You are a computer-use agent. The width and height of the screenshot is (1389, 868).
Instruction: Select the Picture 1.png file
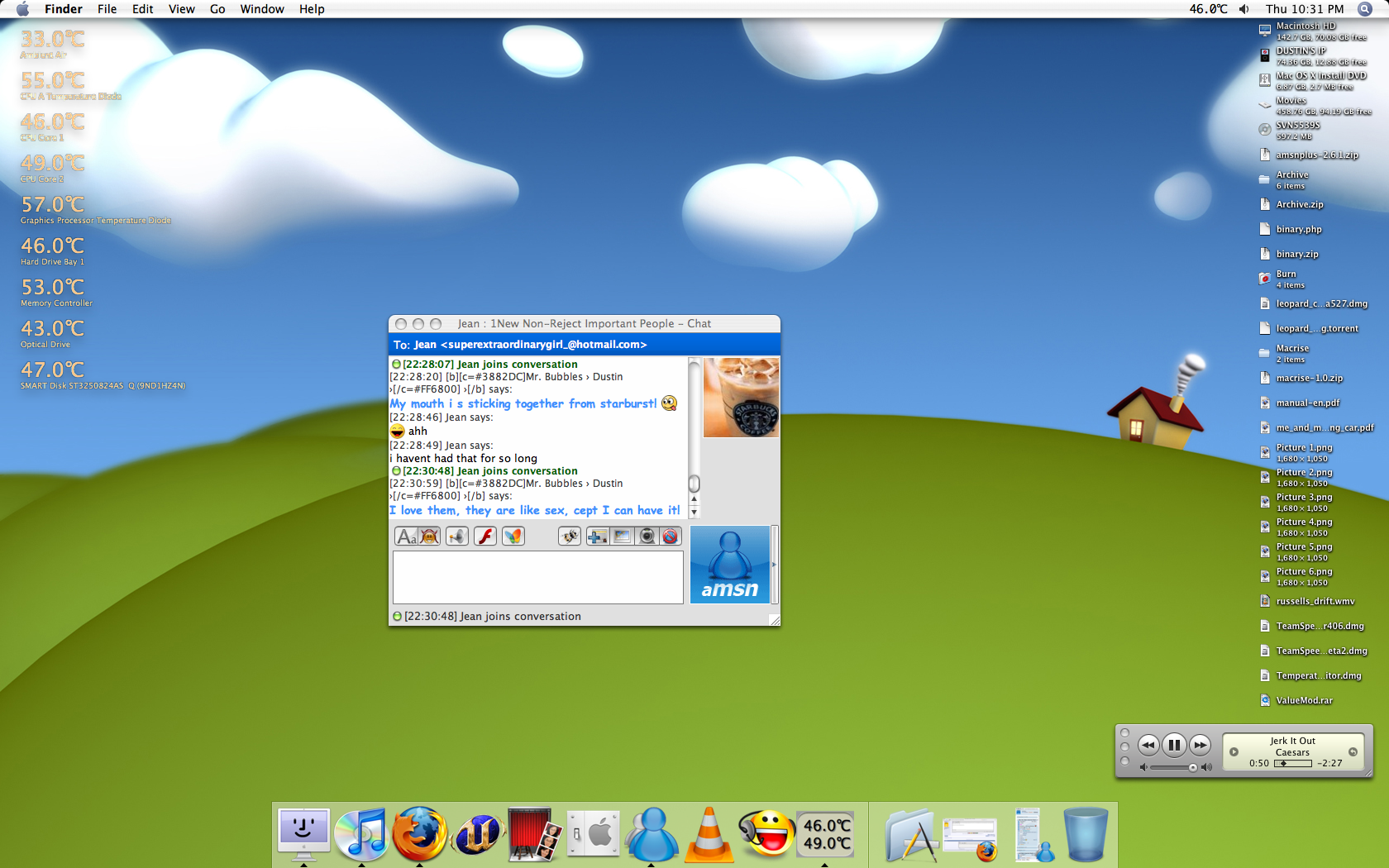point(1296,452)
